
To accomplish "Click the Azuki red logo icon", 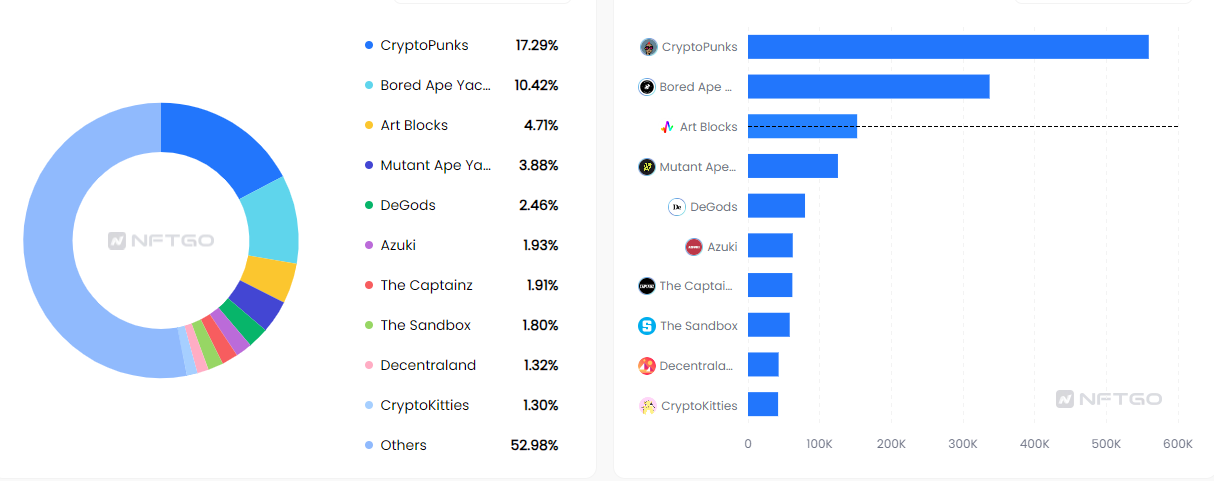I will coord(694,247).
